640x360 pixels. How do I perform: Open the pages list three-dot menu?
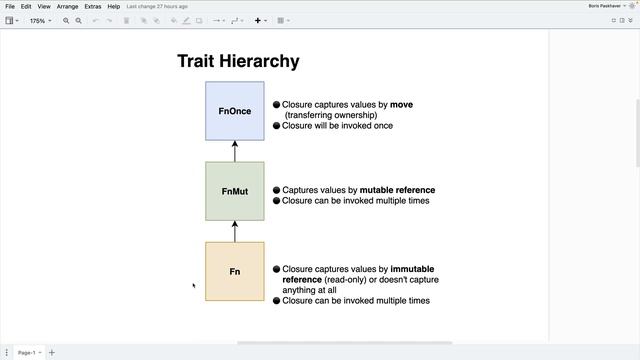click(7, 352)
